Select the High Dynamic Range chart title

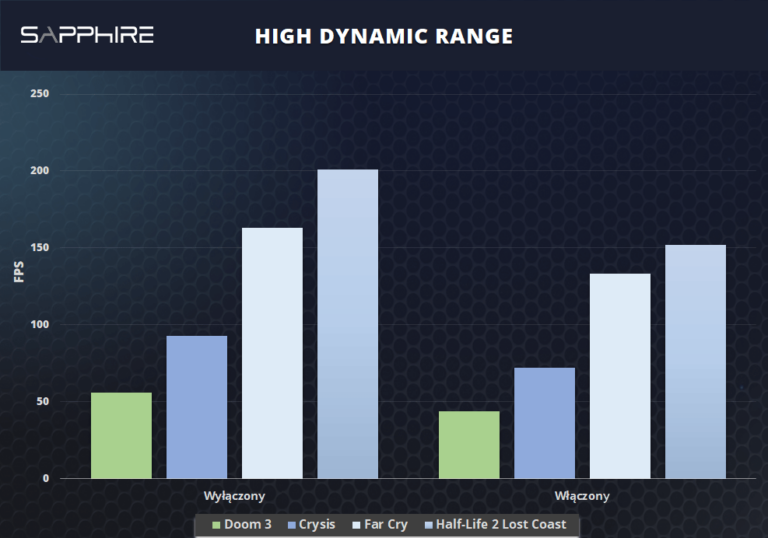(x=383, y=37)
